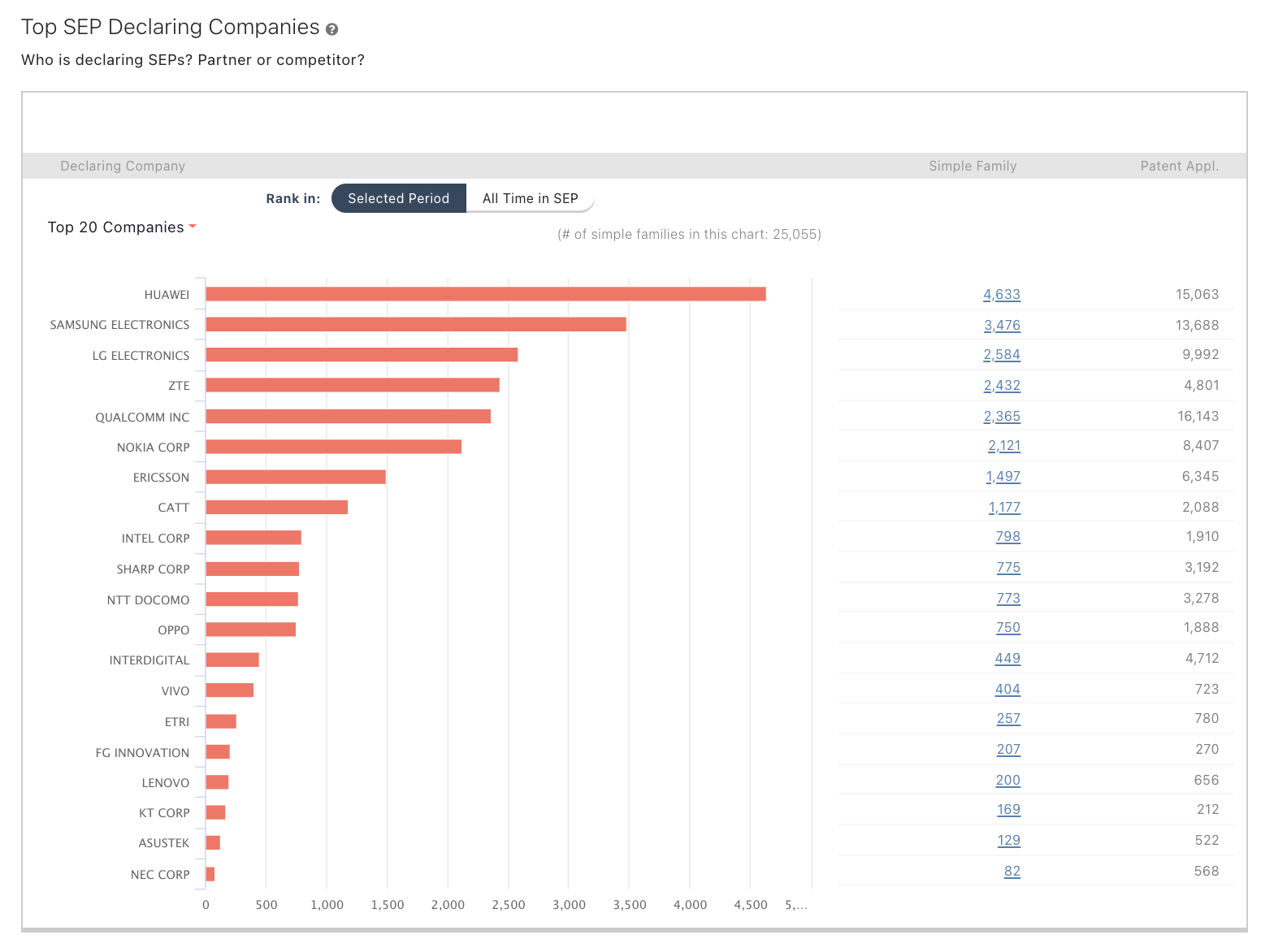Viewport: 1274px width, 952px height.
Task: Click the HUAWEI axis label
Action: tap(167, 295)
